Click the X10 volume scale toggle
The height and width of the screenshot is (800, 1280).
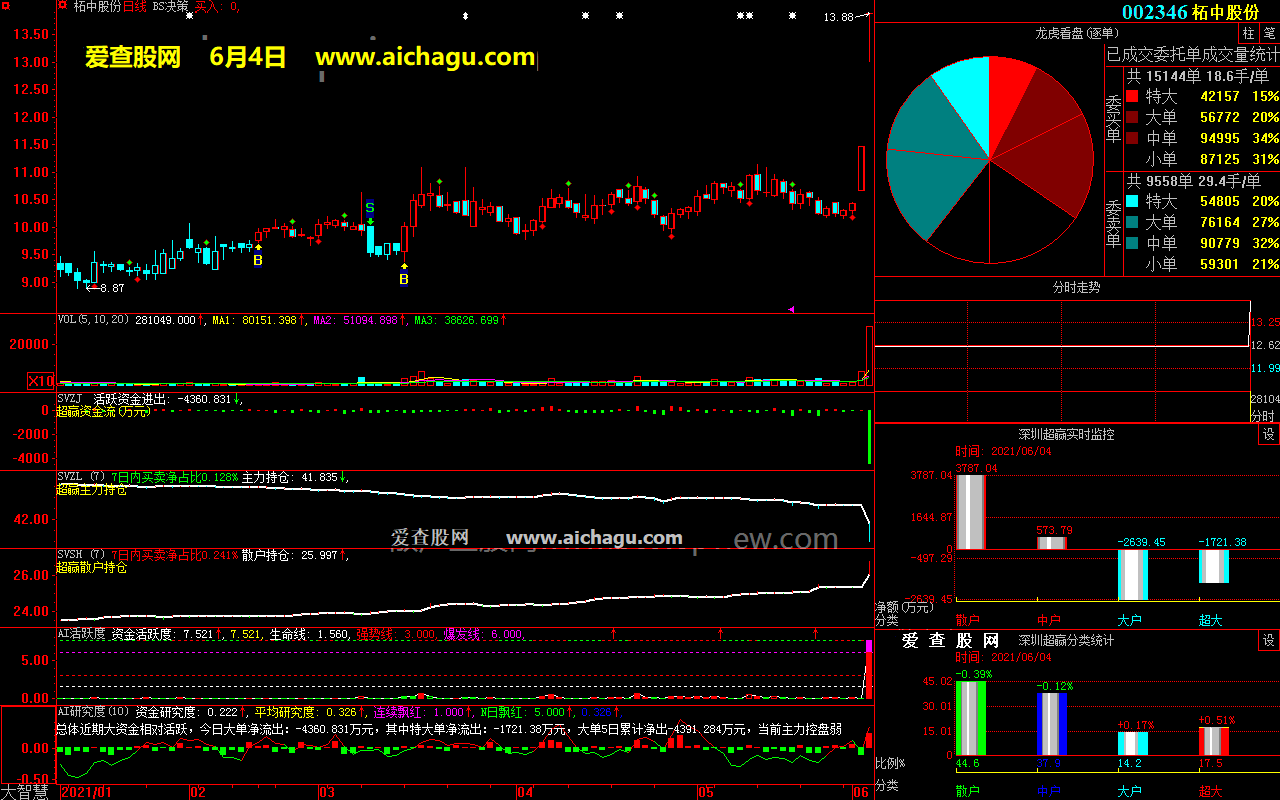pos(41,381)
